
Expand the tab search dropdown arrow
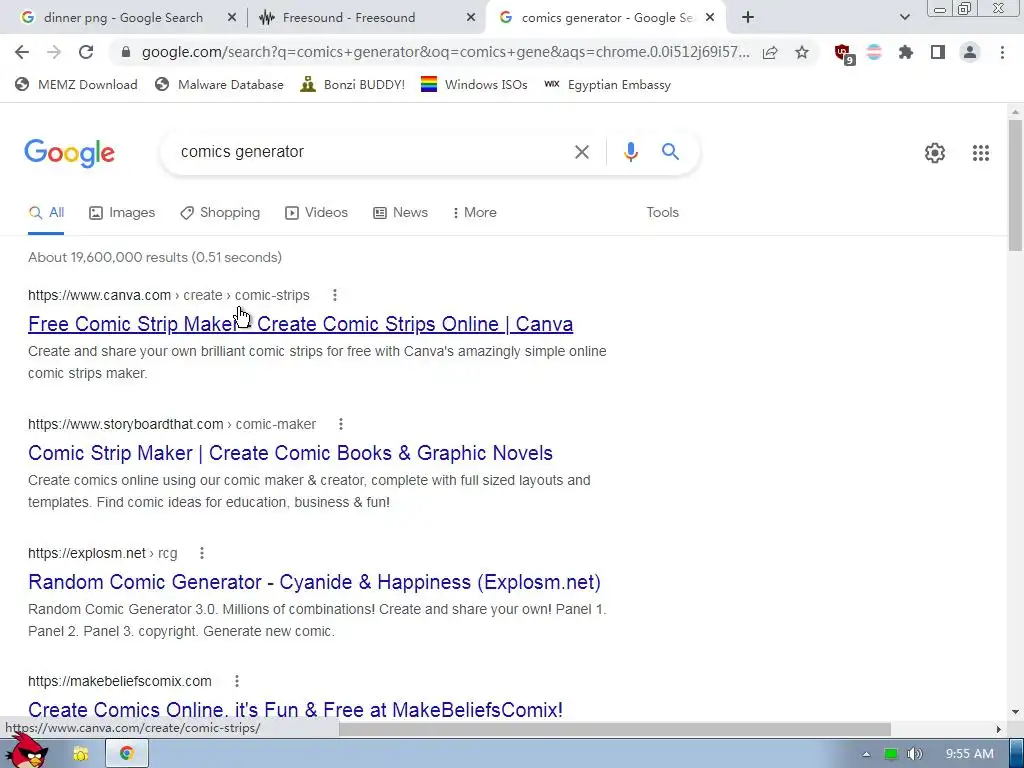coord(904,18)
